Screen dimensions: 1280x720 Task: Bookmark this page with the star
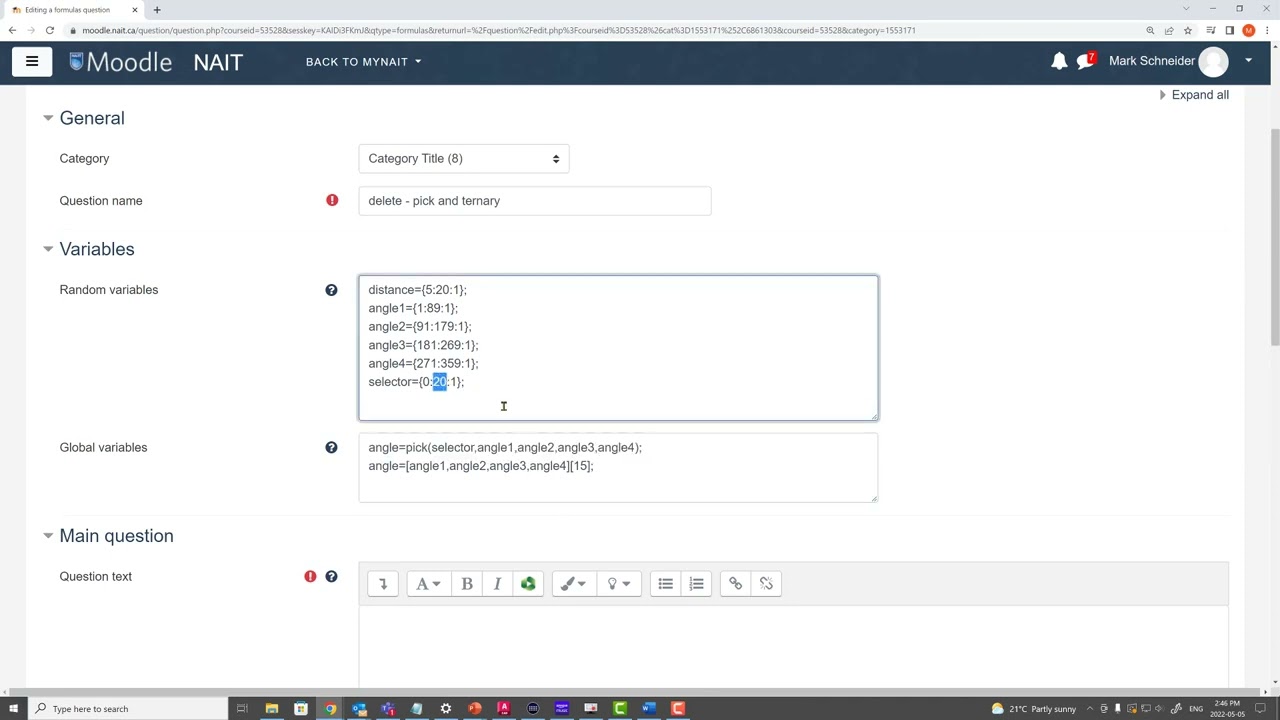pyautogui.click(x=1187, y=30)
